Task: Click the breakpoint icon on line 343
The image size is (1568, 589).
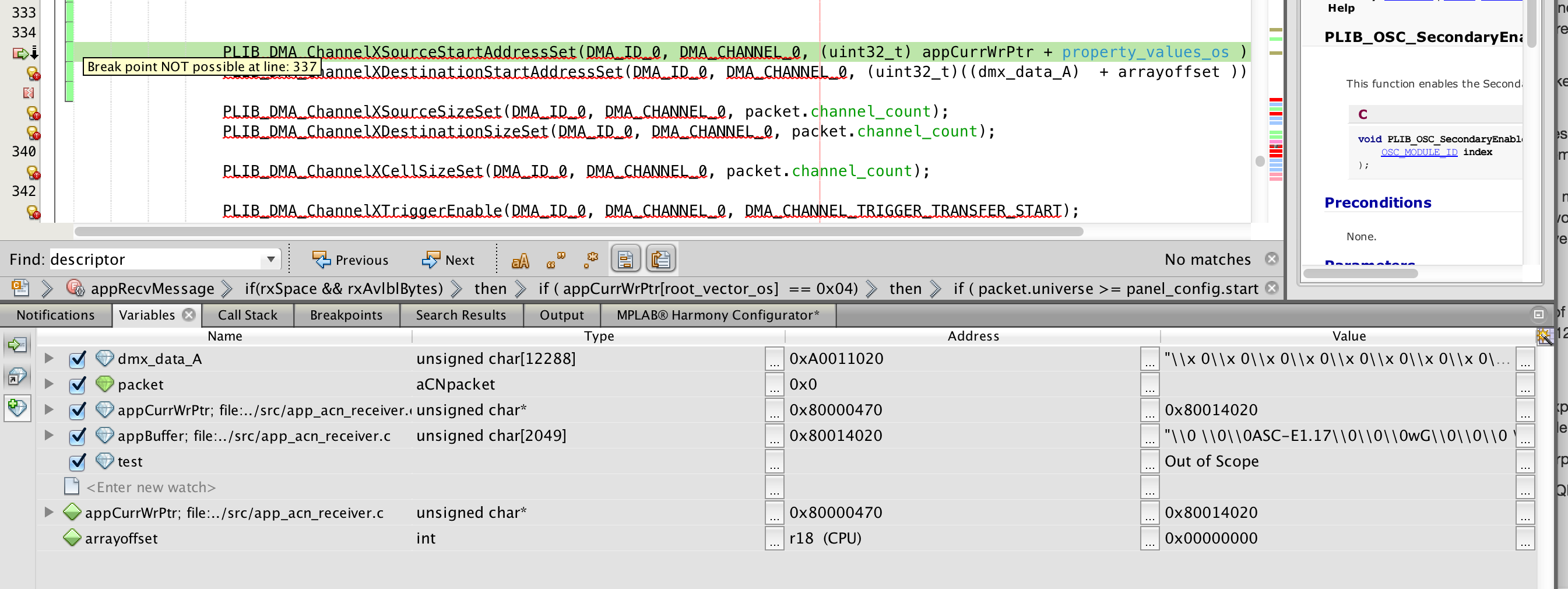Action: tap(33, 212)
